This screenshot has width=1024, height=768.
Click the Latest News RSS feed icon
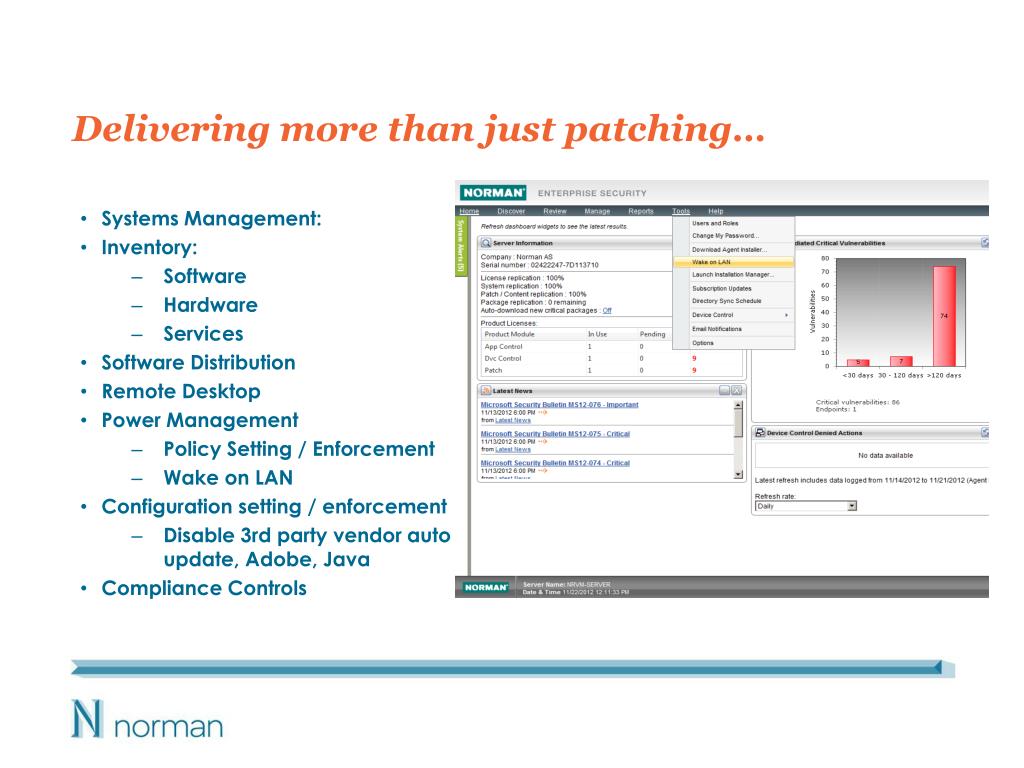(x=486, y=391)
